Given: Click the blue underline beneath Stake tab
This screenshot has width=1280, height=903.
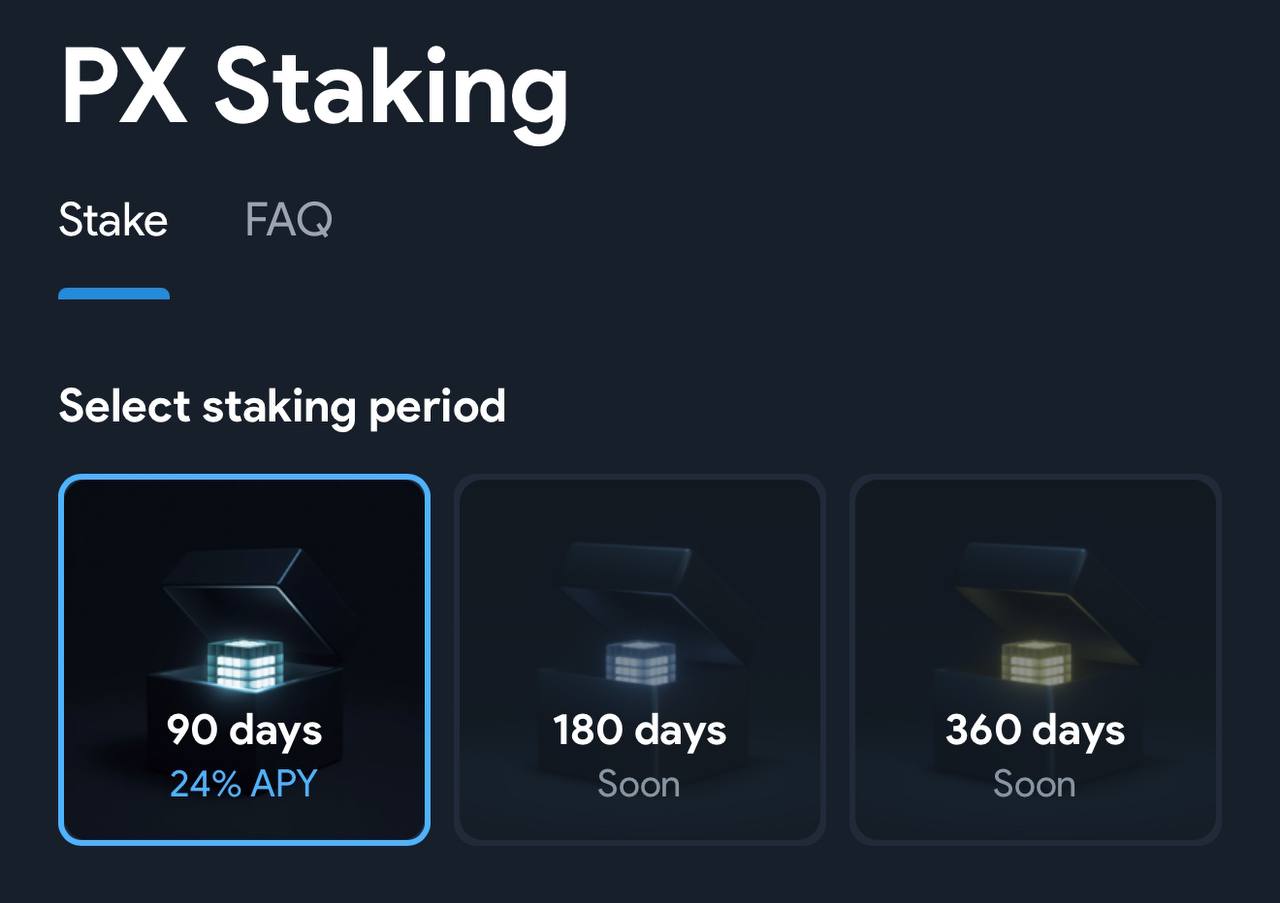Looking at the screenshot, I should pyautogui.click(x=114, y=294).
